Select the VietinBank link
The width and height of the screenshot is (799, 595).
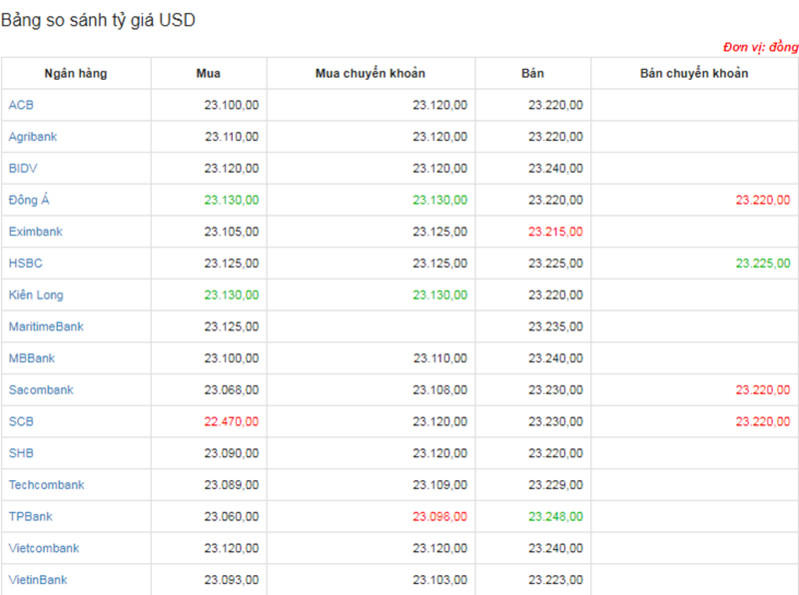[38, 580]
